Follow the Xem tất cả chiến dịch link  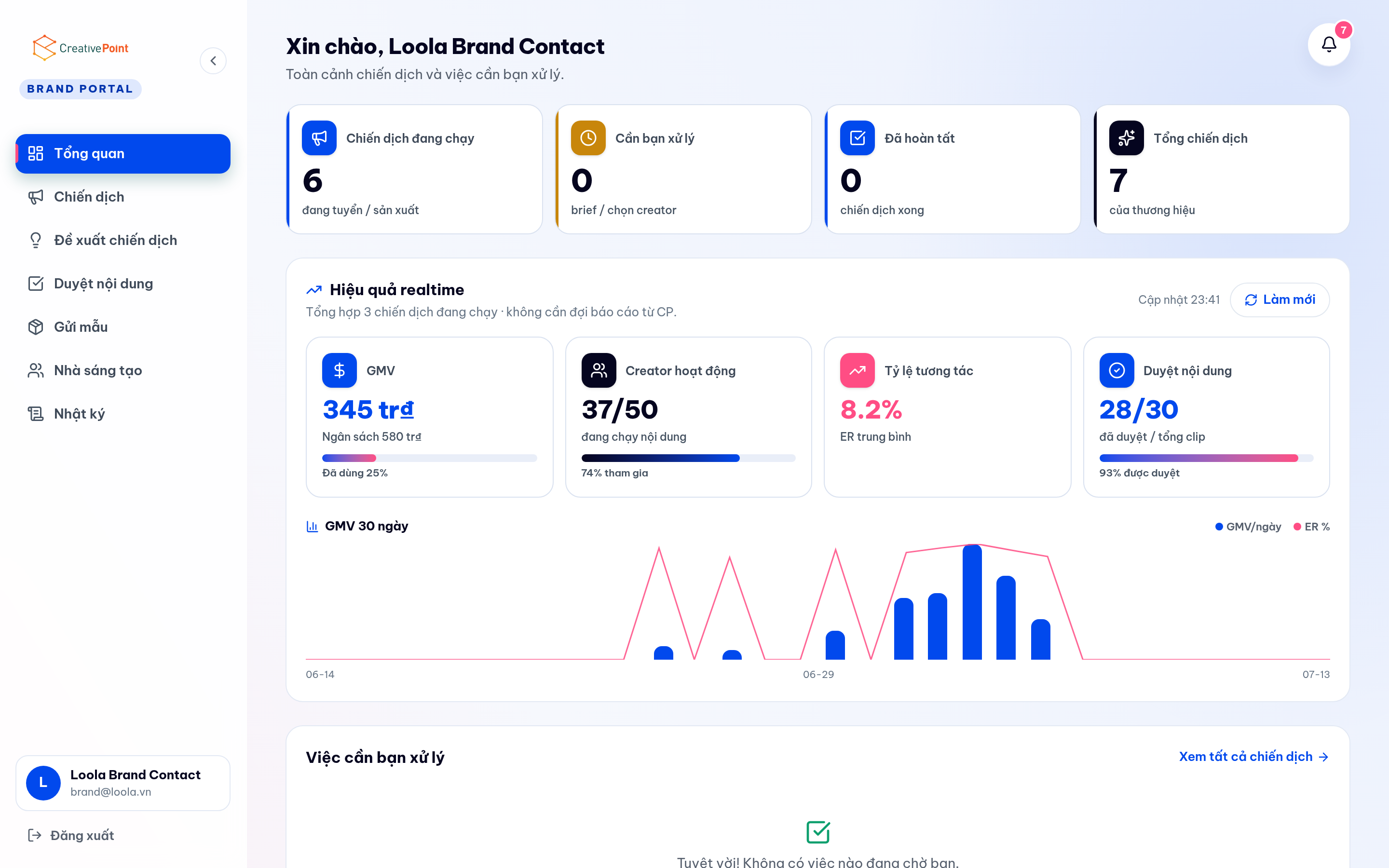[1253, 757]
